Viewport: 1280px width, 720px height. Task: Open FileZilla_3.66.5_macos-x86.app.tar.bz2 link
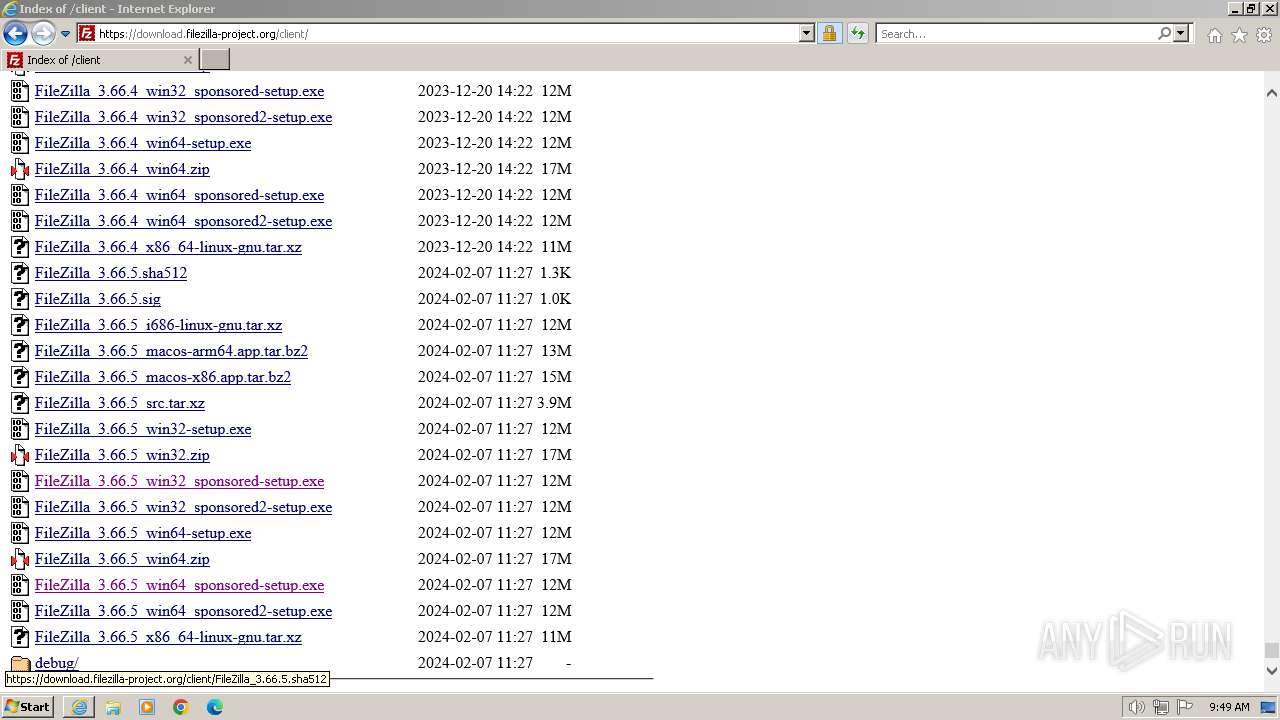163,377
